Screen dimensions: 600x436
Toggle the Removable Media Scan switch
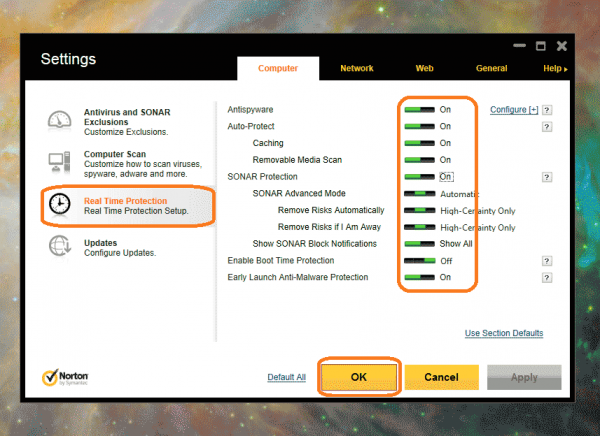(x=419, y=160)
